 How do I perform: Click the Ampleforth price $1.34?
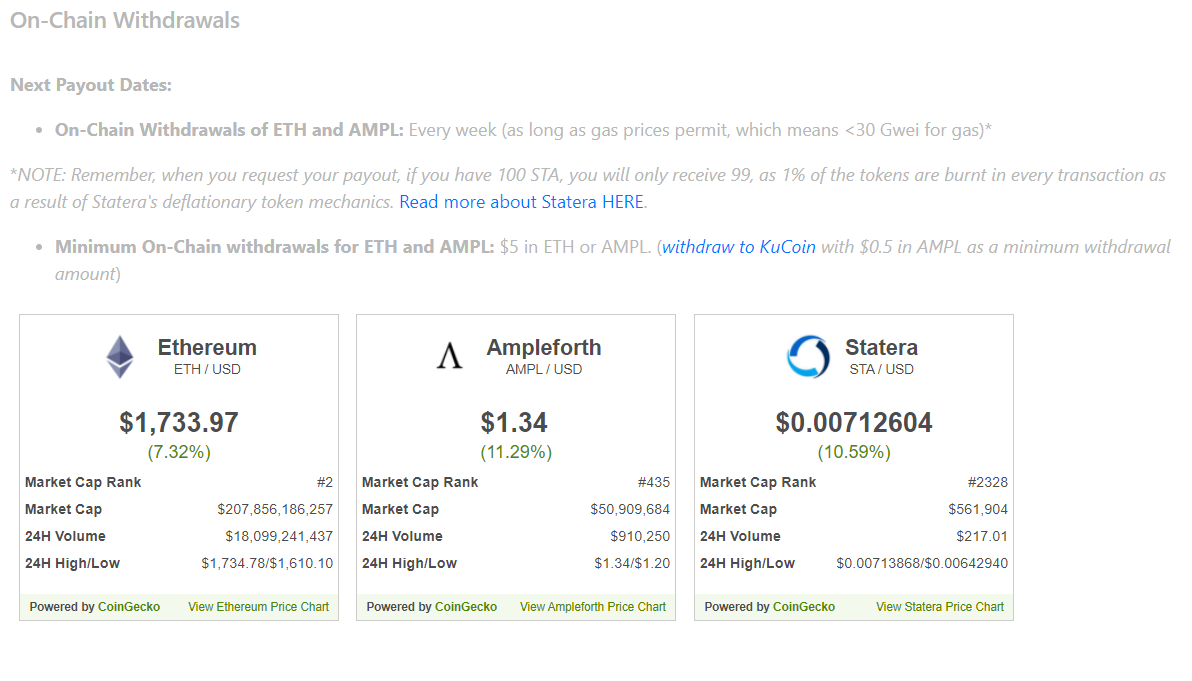pyautogui.click(x=514, y=423)
